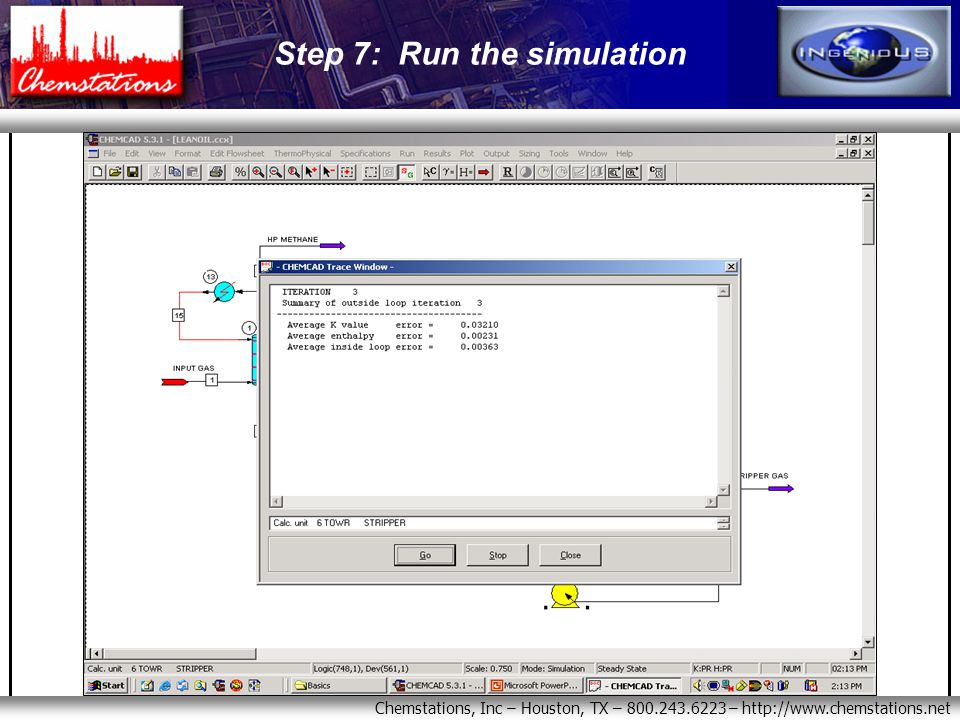Run the simulation with R icon

[508, 172]
